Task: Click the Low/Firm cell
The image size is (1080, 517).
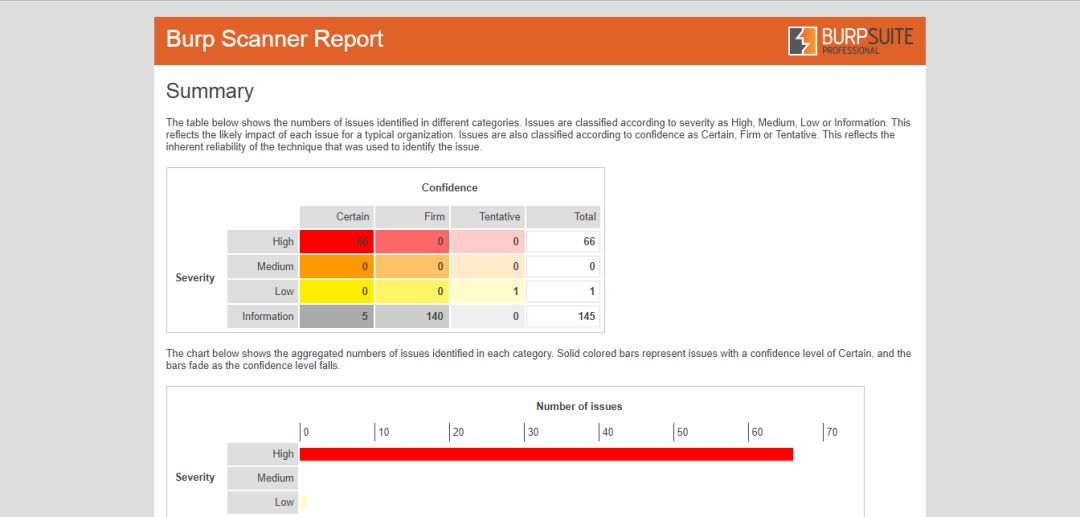Action: [413, 291]
